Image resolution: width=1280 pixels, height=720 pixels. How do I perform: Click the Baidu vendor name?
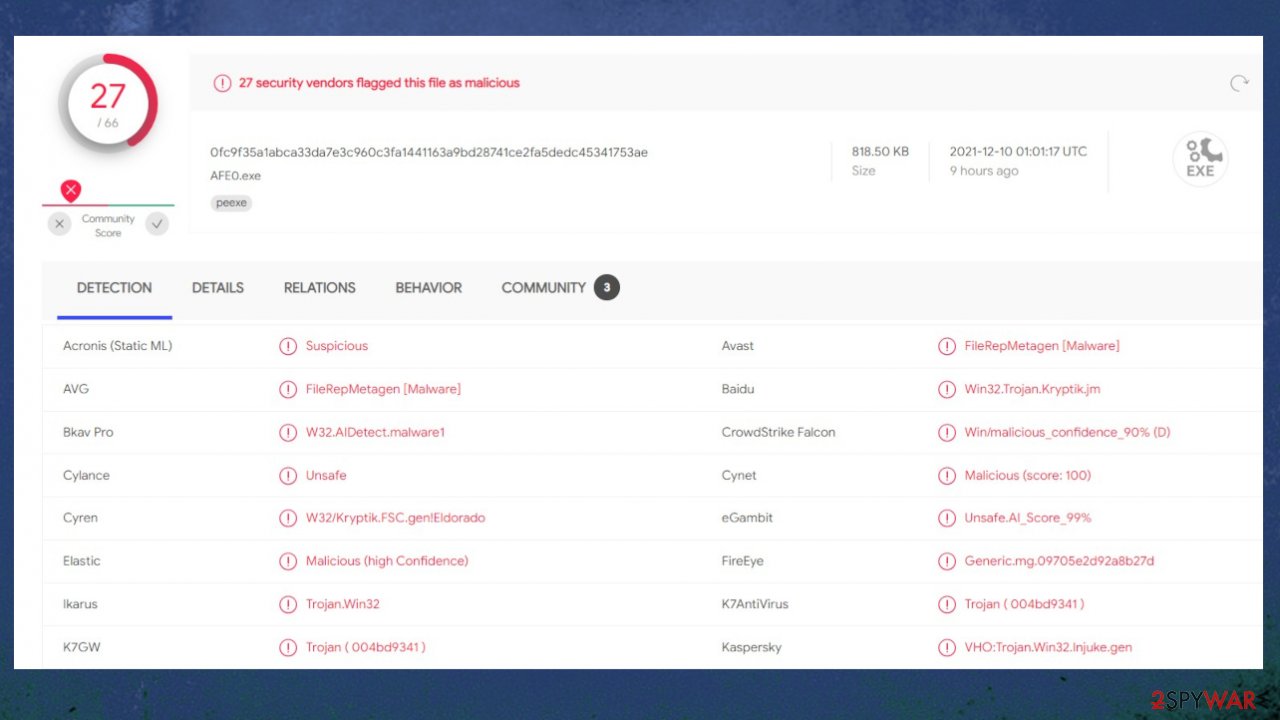point(738,389)
